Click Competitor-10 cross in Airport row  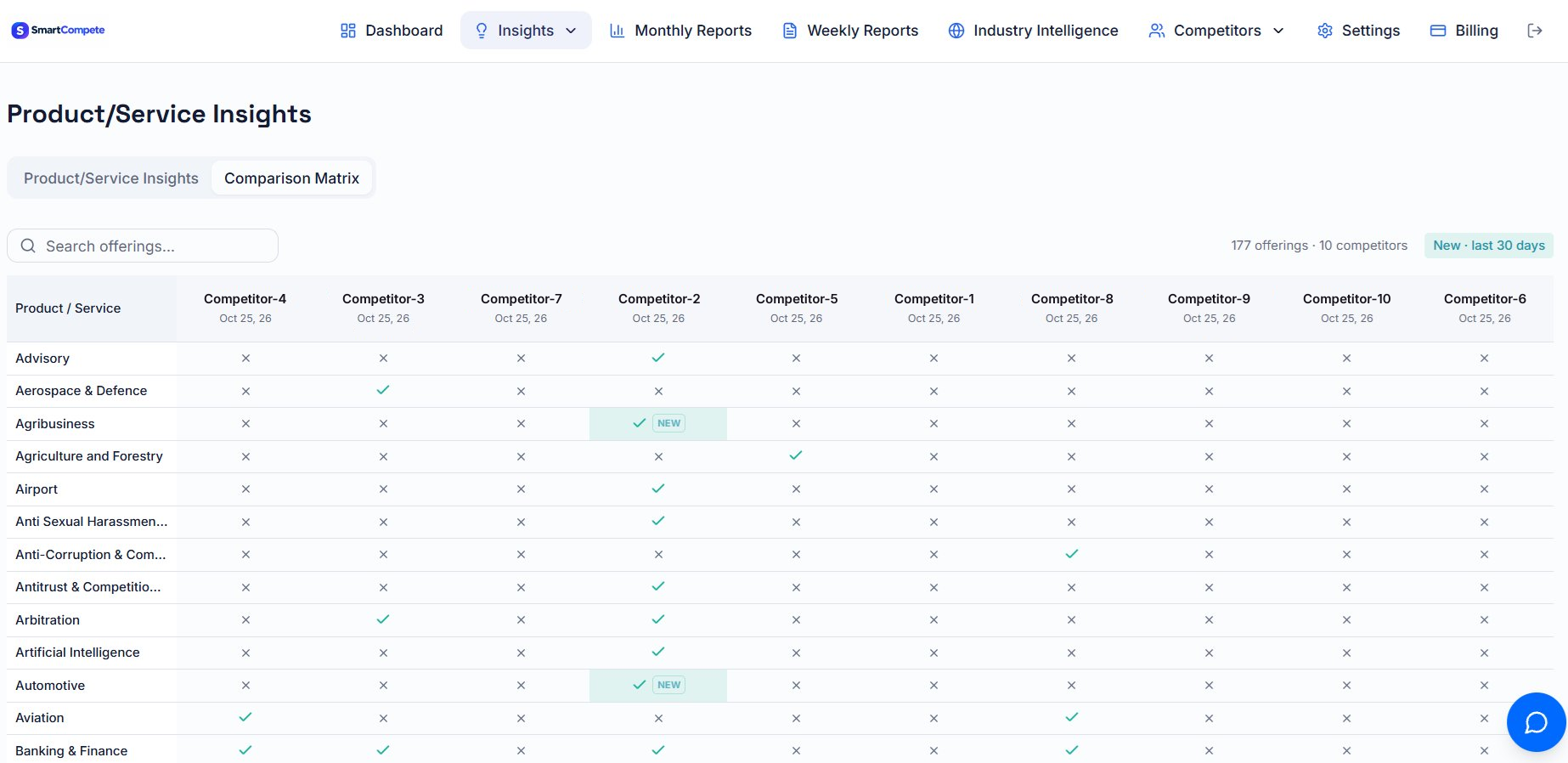click(x=1347, y=489)
